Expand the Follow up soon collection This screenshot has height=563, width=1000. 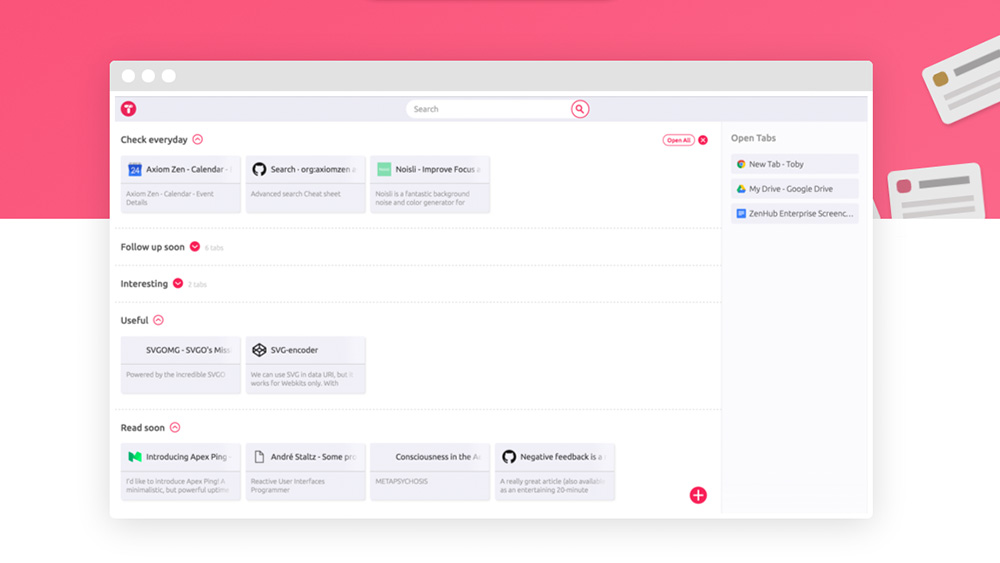pos(195,247)
